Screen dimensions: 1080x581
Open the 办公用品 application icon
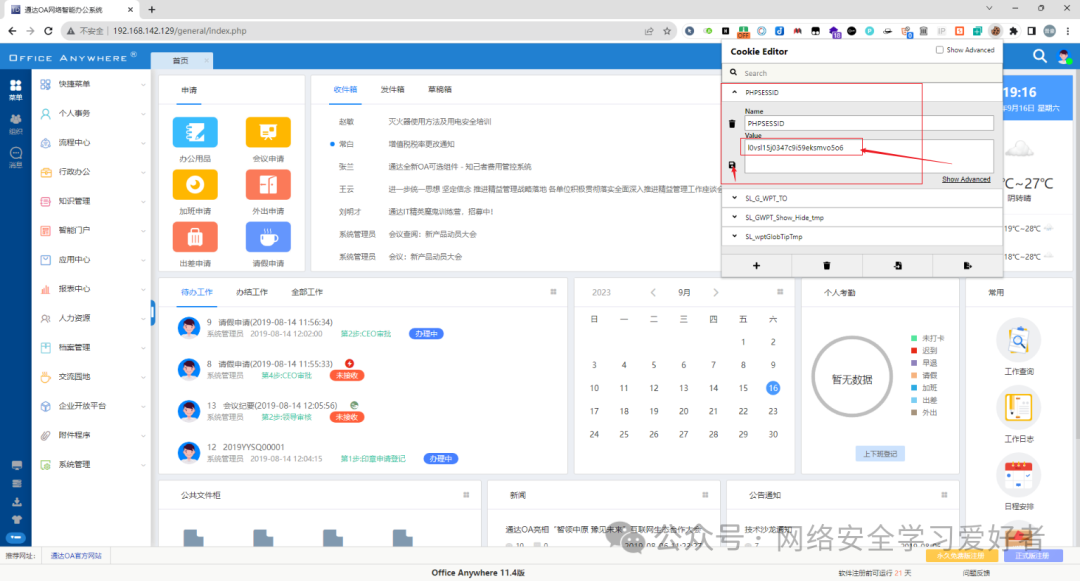pos(195,132)
